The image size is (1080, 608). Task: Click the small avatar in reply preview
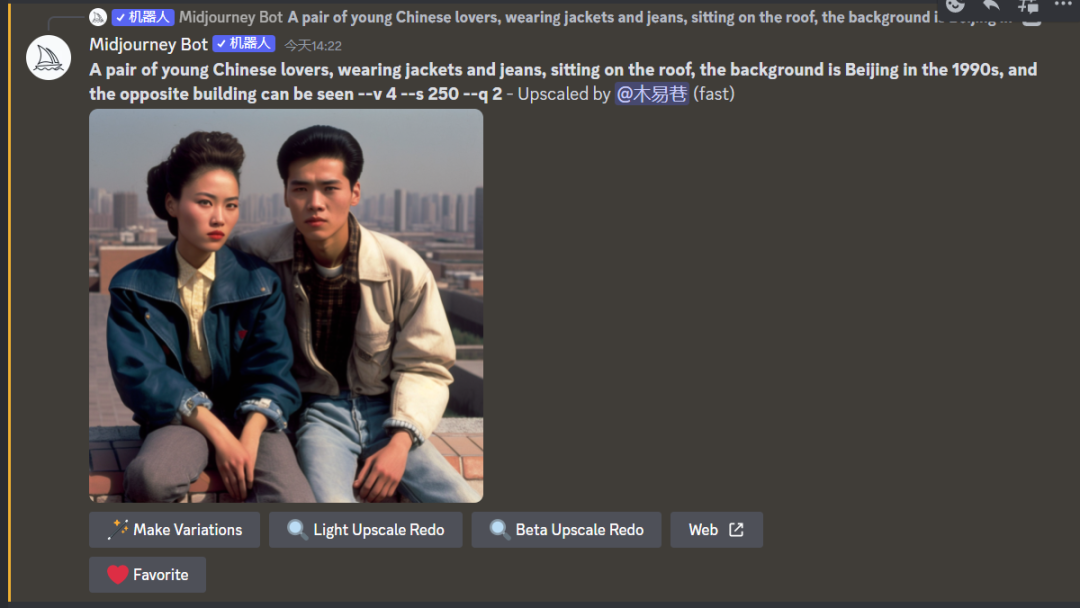pyautogui.click(x=98, y=17)
